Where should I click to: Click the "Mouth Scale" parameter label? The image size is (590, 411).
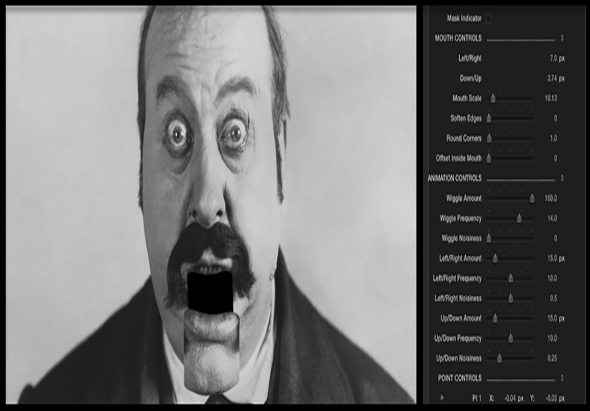coord(467,98)
